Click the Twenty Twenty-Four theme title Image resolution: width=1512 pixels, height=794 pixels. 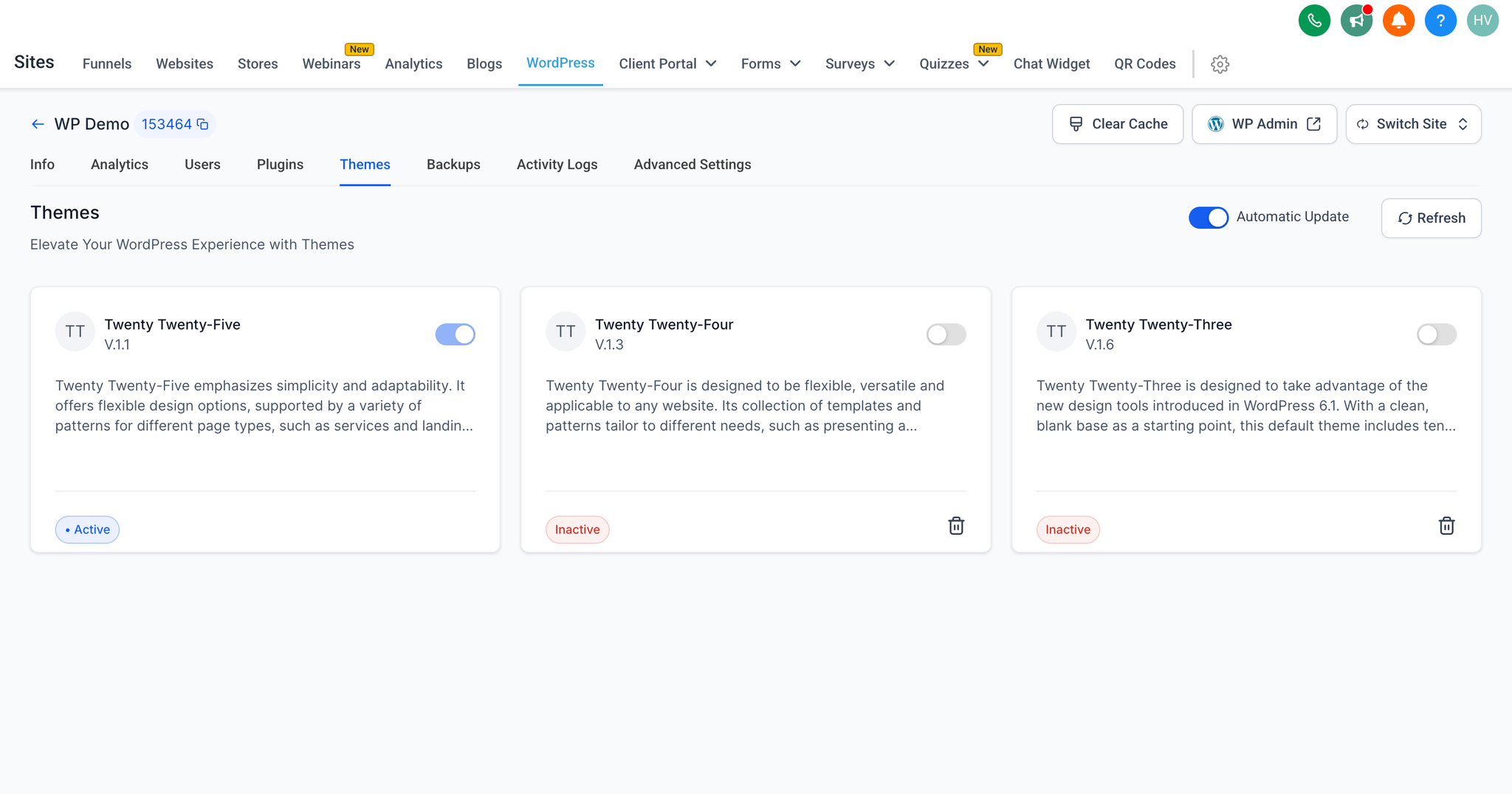click(x=664, y=325)
